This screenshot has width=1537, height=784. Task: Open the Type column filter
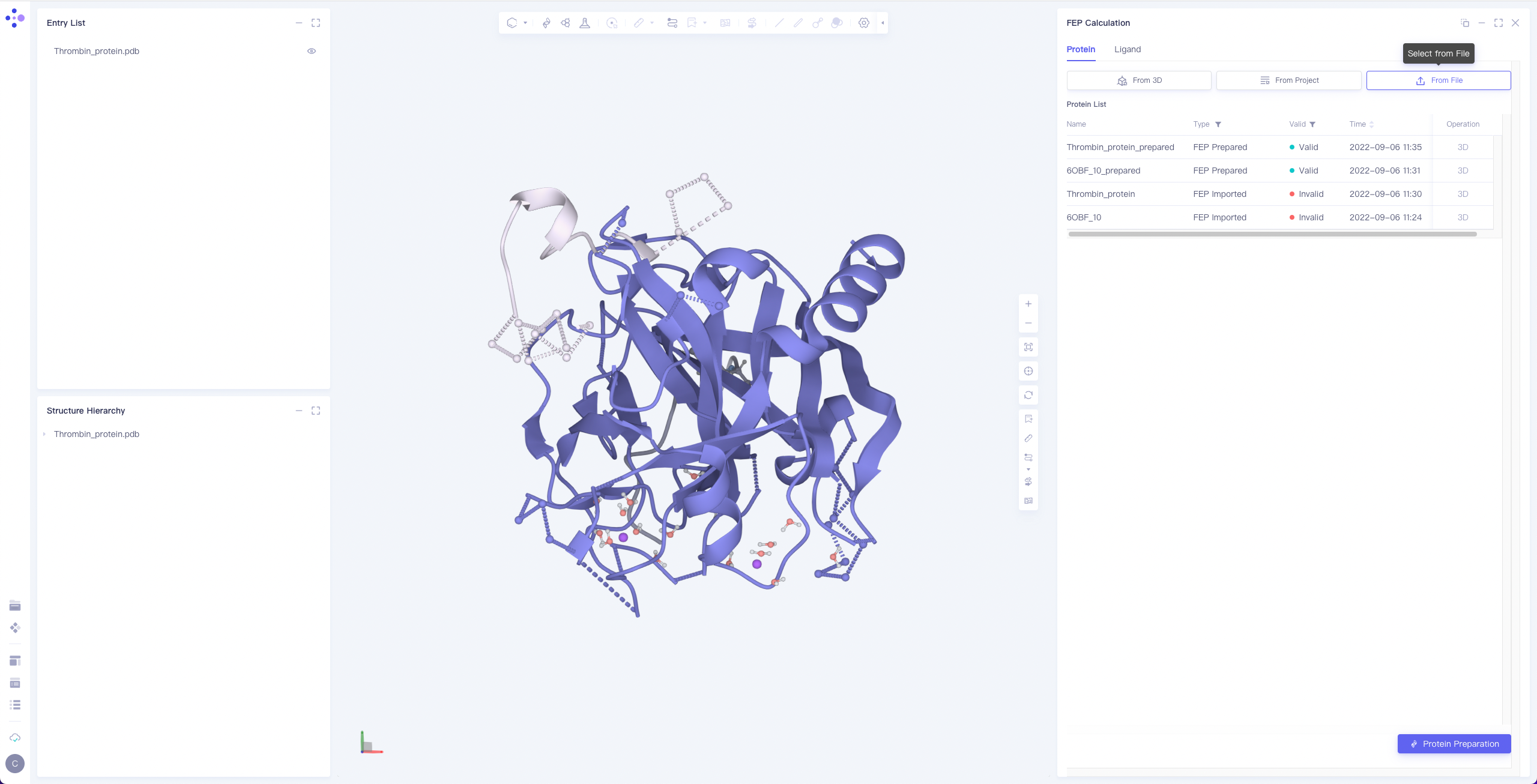tap(1218, 124)
